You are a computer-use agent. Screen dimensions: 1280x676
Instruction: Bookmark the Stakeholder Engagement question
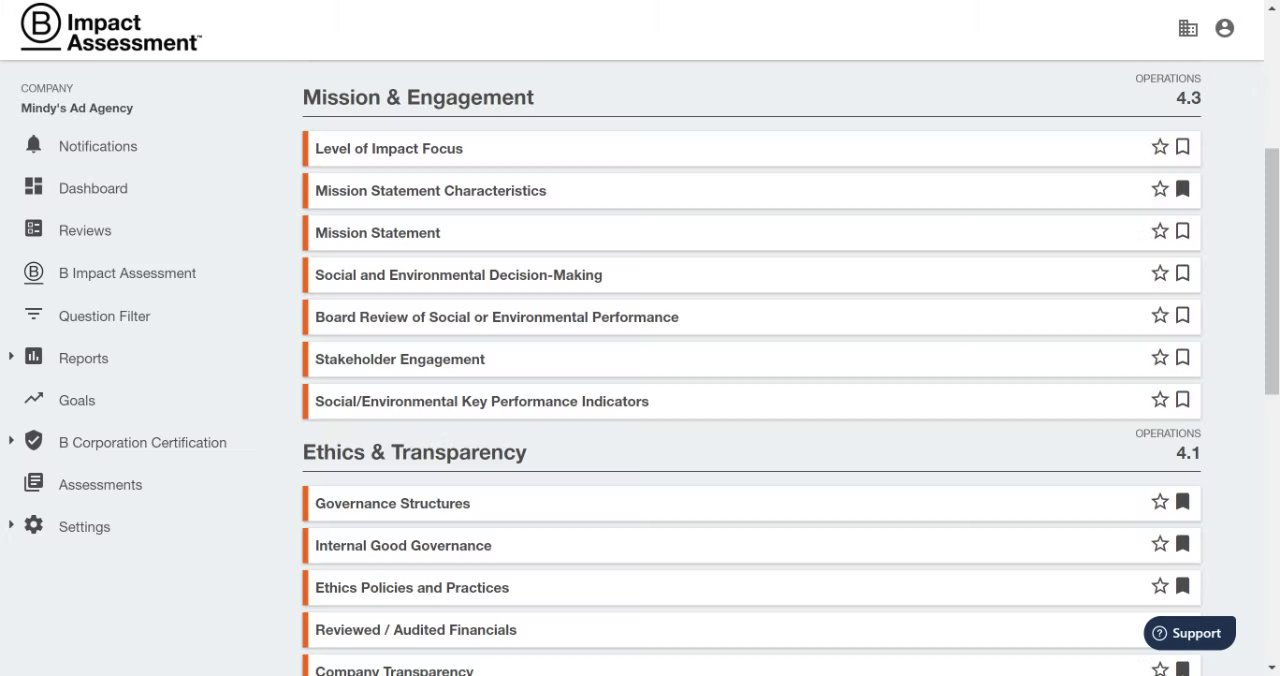[1182, 358]
